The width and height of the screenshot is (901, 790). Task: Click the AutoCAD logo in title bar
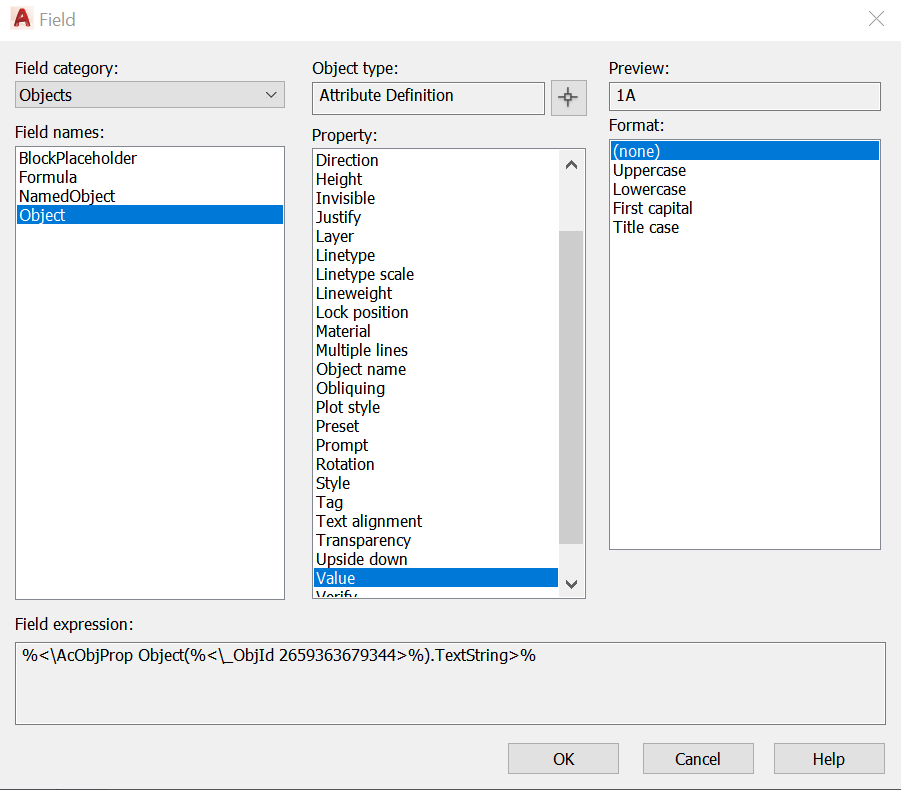pos(22,18)
